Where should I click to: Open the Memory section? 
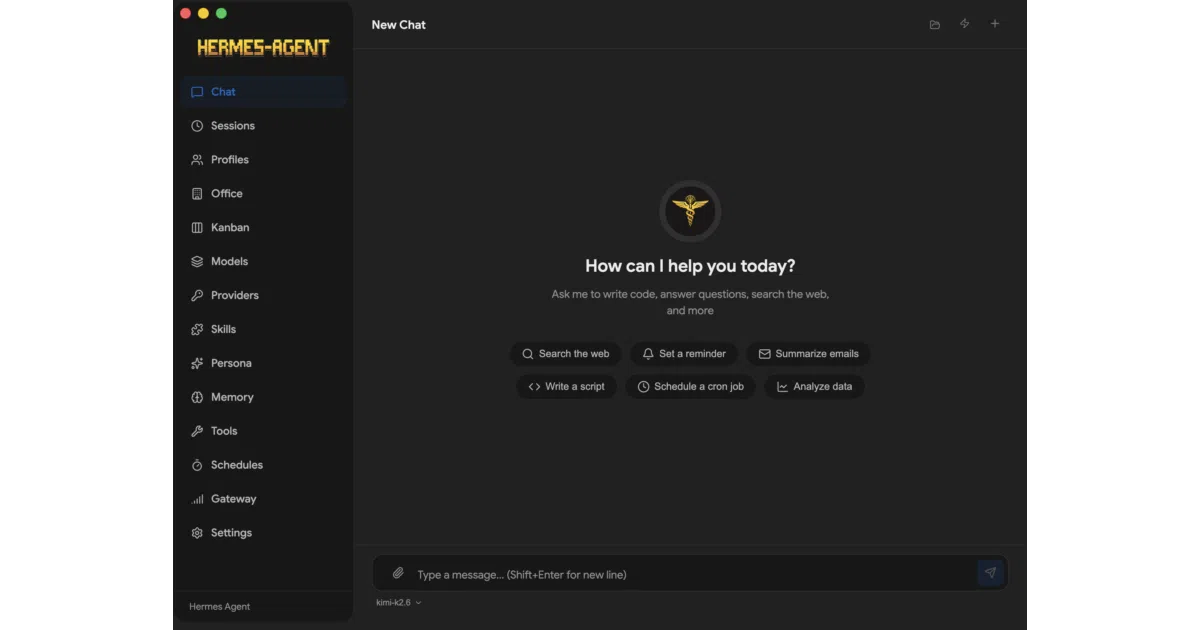pyautogui.click(x=265, y=398)
